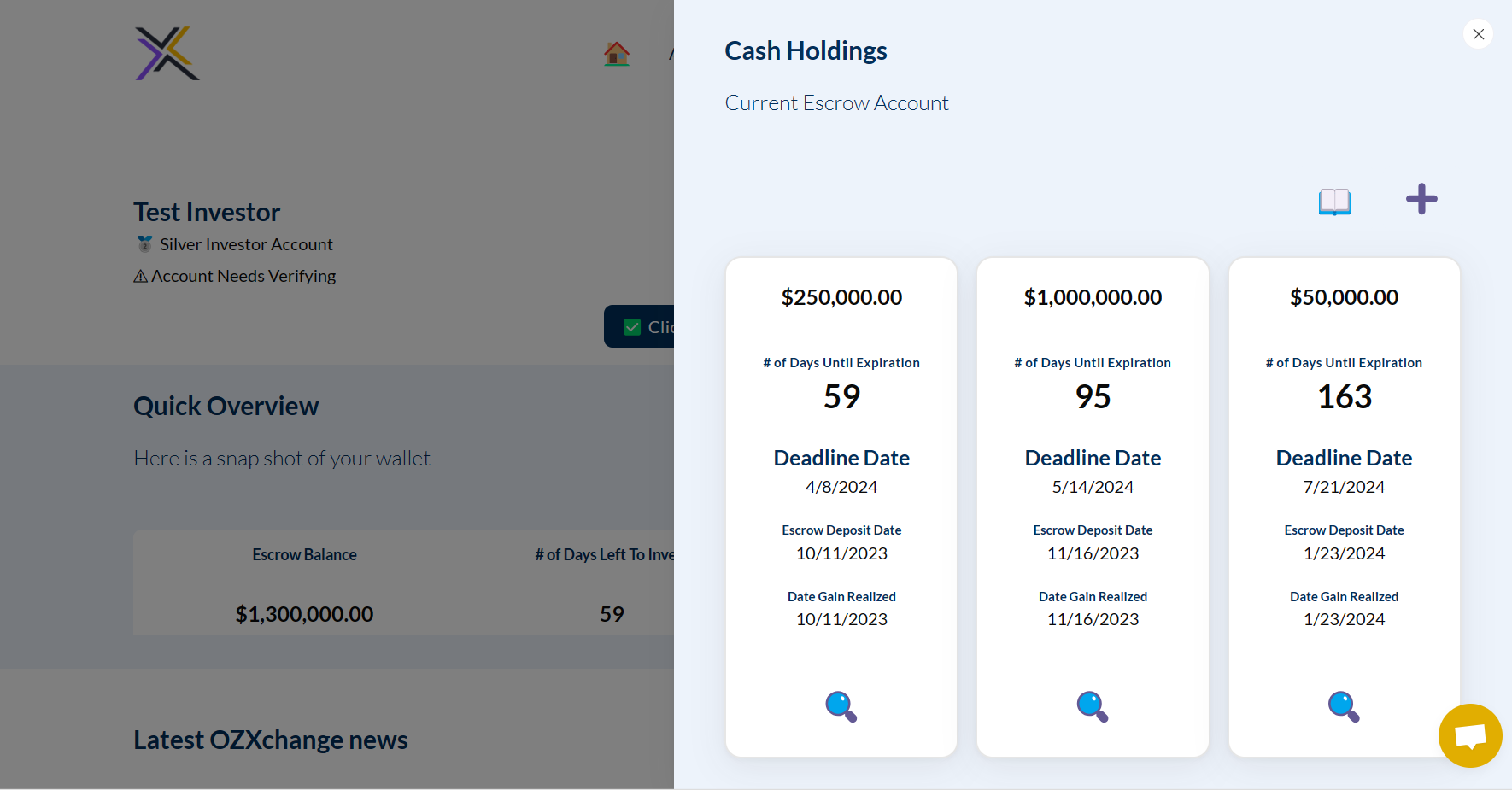This screenshot has width=1512, height=790.
Task: View details of the $250,000.00 holding magnifier
Action: tap(841, 706)
